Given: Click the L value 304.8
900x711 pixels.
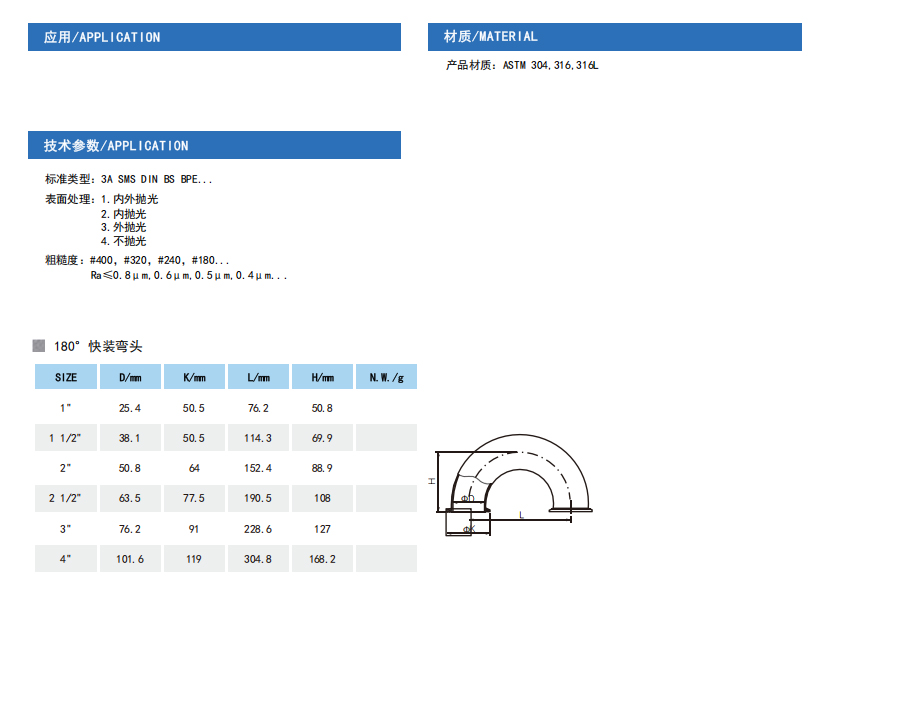Looking at the screenshot, I should (258, 559).
